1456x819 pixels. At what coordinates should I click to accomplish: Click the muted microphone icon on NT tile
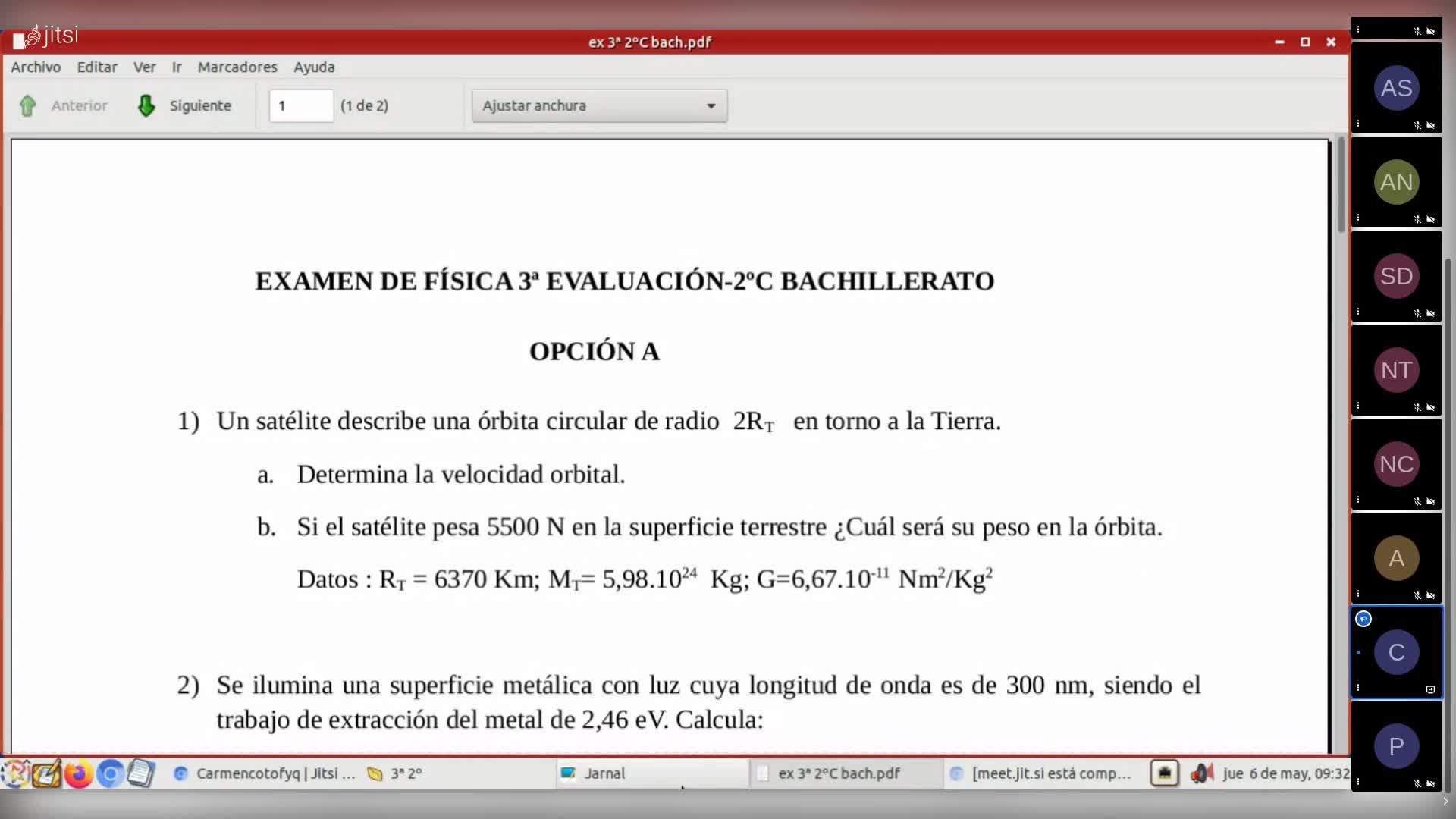pyautogui.click(x=1417, y=407)
